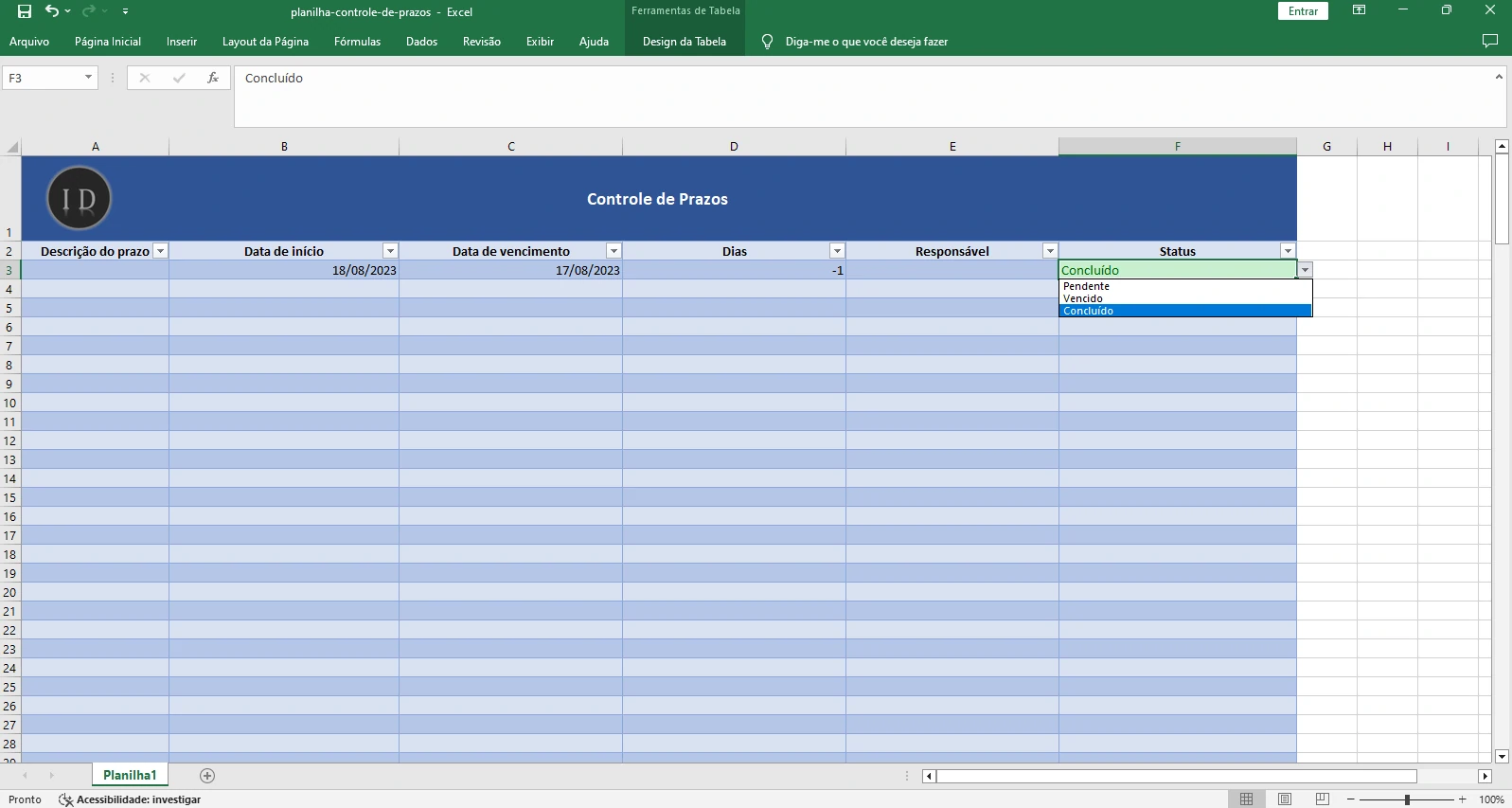
Task: Click the Entrar sign-in button
Action: (1303, 11)
